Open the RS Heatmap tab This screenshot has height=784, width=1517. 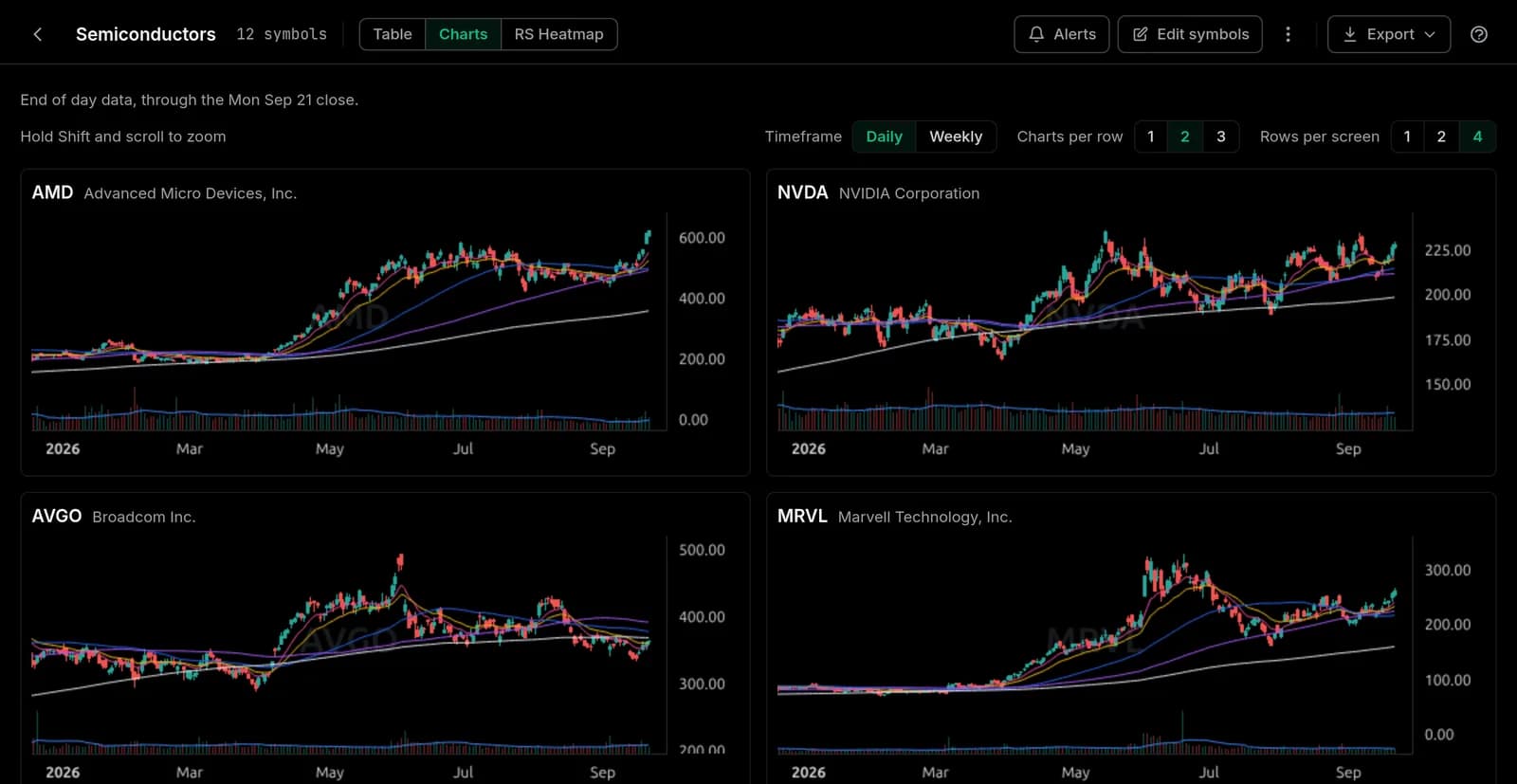559,34
